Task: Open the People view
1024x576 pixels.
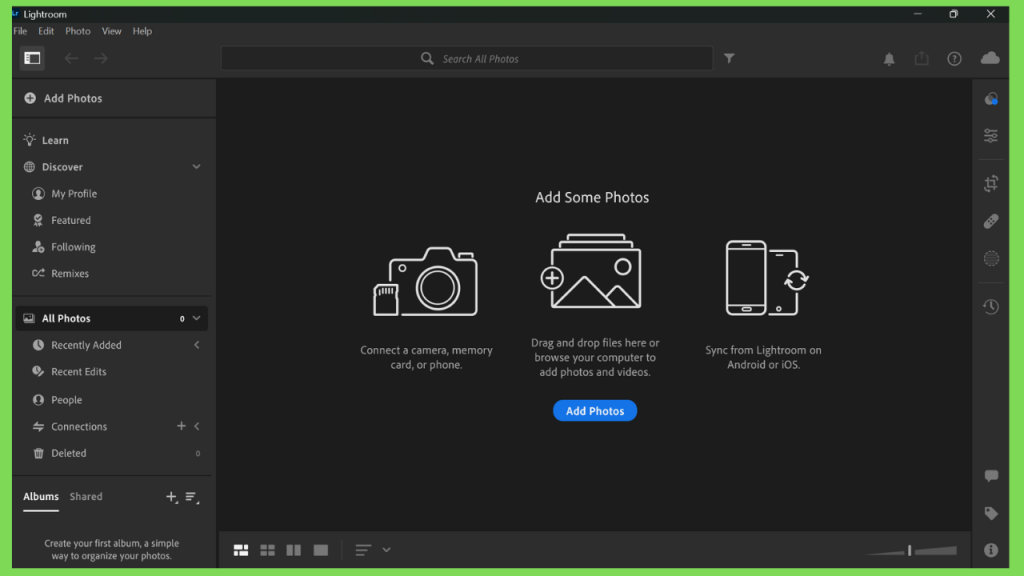Action: pyautogui.click(x=67, y=400)
